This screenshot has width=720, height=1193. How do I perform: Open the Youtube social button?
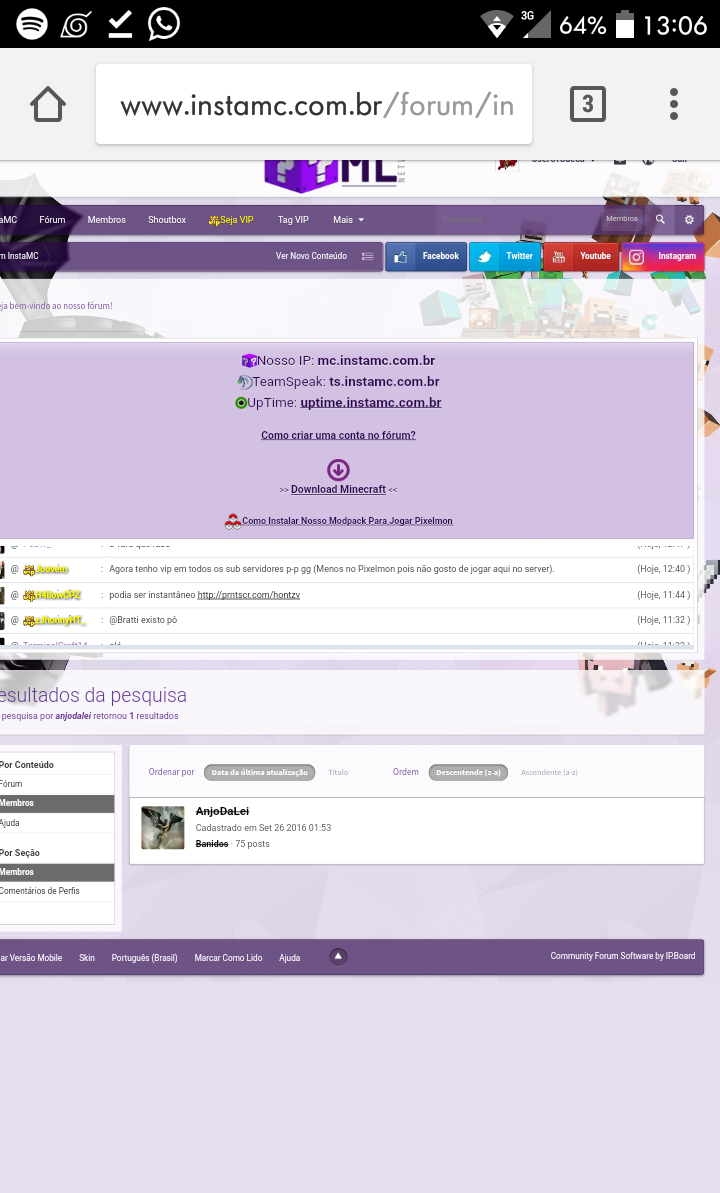click(x=581, y=256)
